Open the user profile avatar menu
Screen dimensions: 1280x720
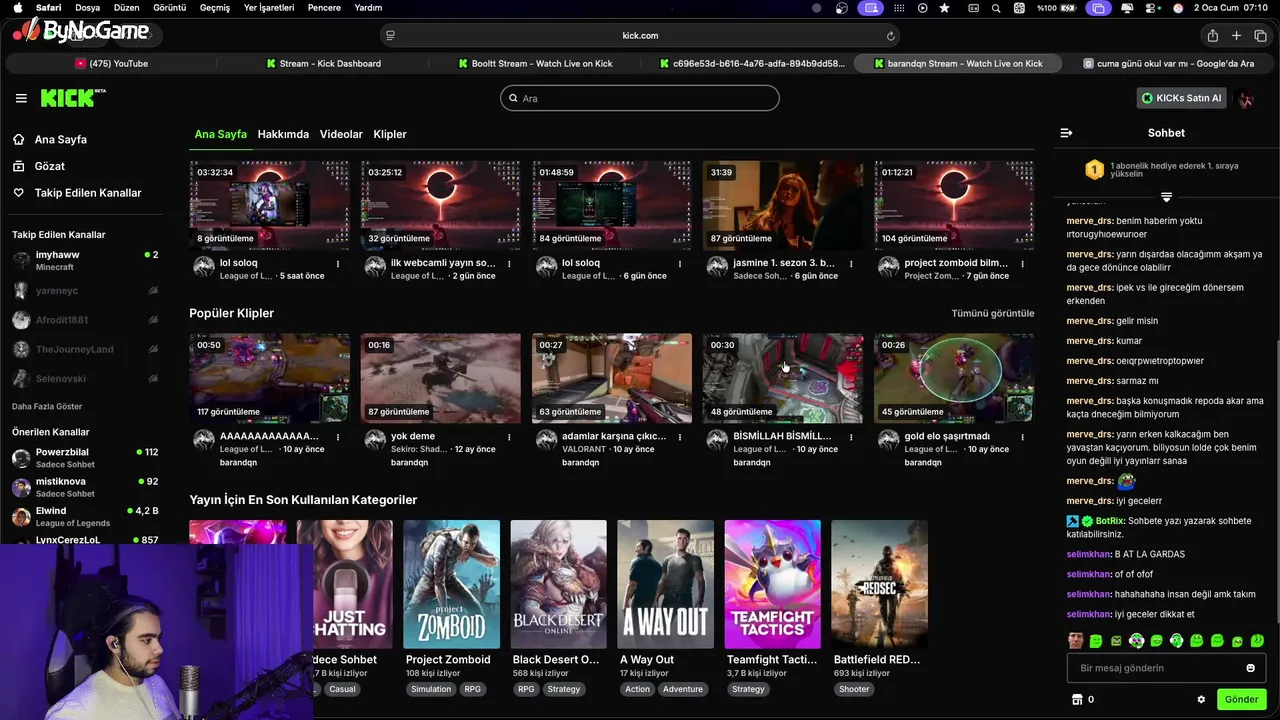point(1246,98)
